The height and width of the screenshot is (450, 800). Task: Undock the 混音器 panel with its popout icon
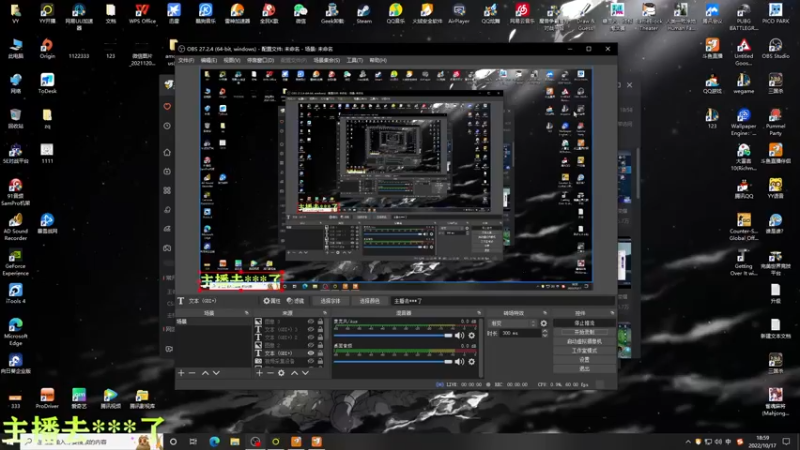tap(479, 313)
